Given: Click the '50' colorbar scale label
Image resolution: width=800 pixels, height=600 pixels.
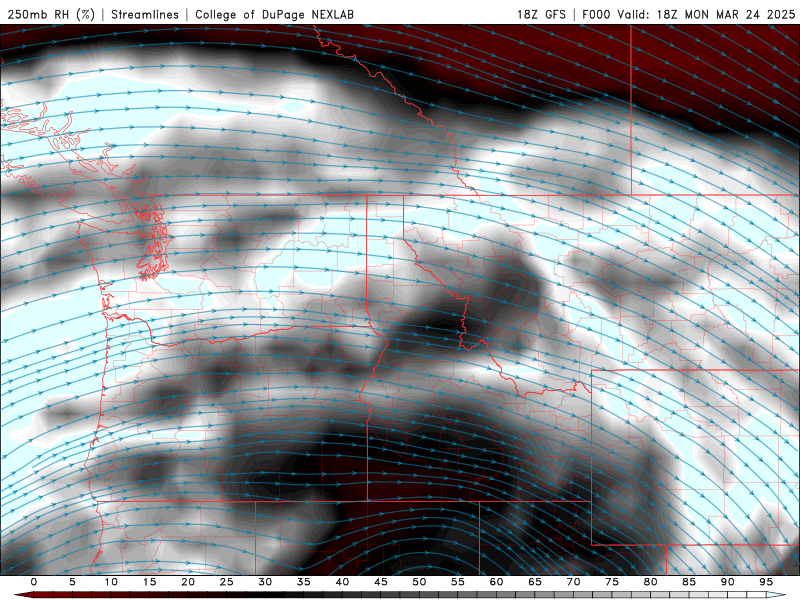Looking at the screenshot, I should [x=419, y=582].
